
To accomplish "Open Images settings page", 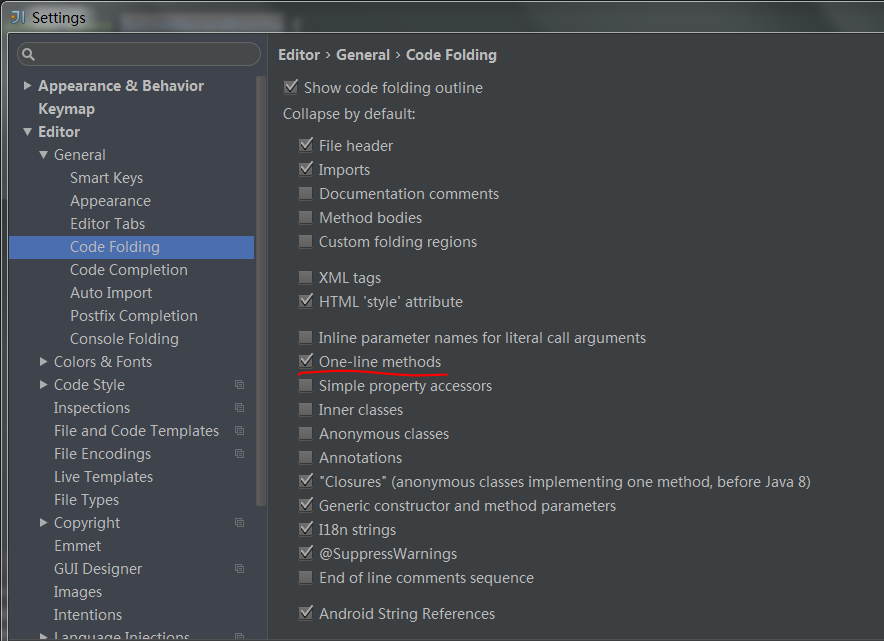I will 78,592.
